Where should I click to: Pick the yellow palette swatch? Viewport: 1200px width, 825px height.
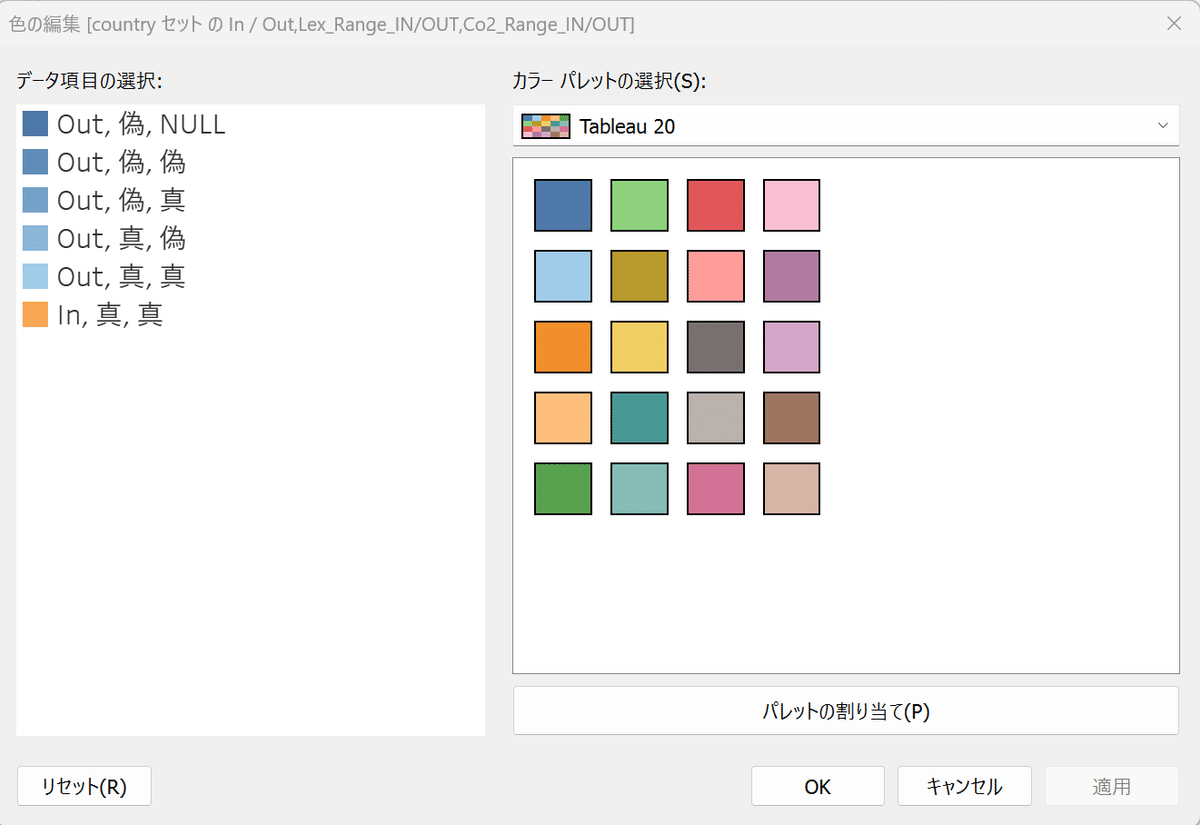639,347
